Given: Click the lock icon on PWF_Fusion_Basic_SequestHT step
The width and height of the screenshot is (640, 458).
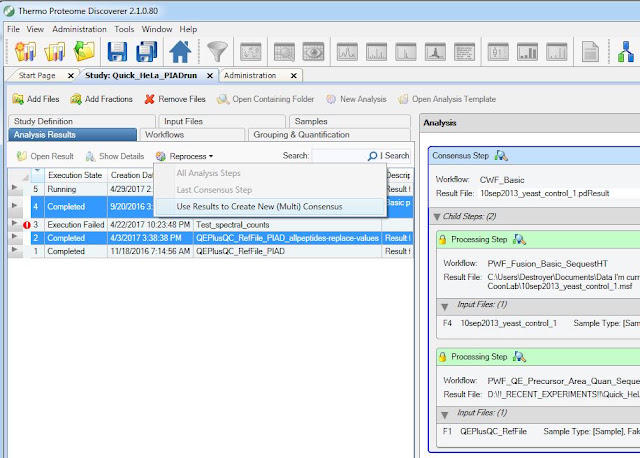Looking at the screenshot, I should tap(442, 240).
